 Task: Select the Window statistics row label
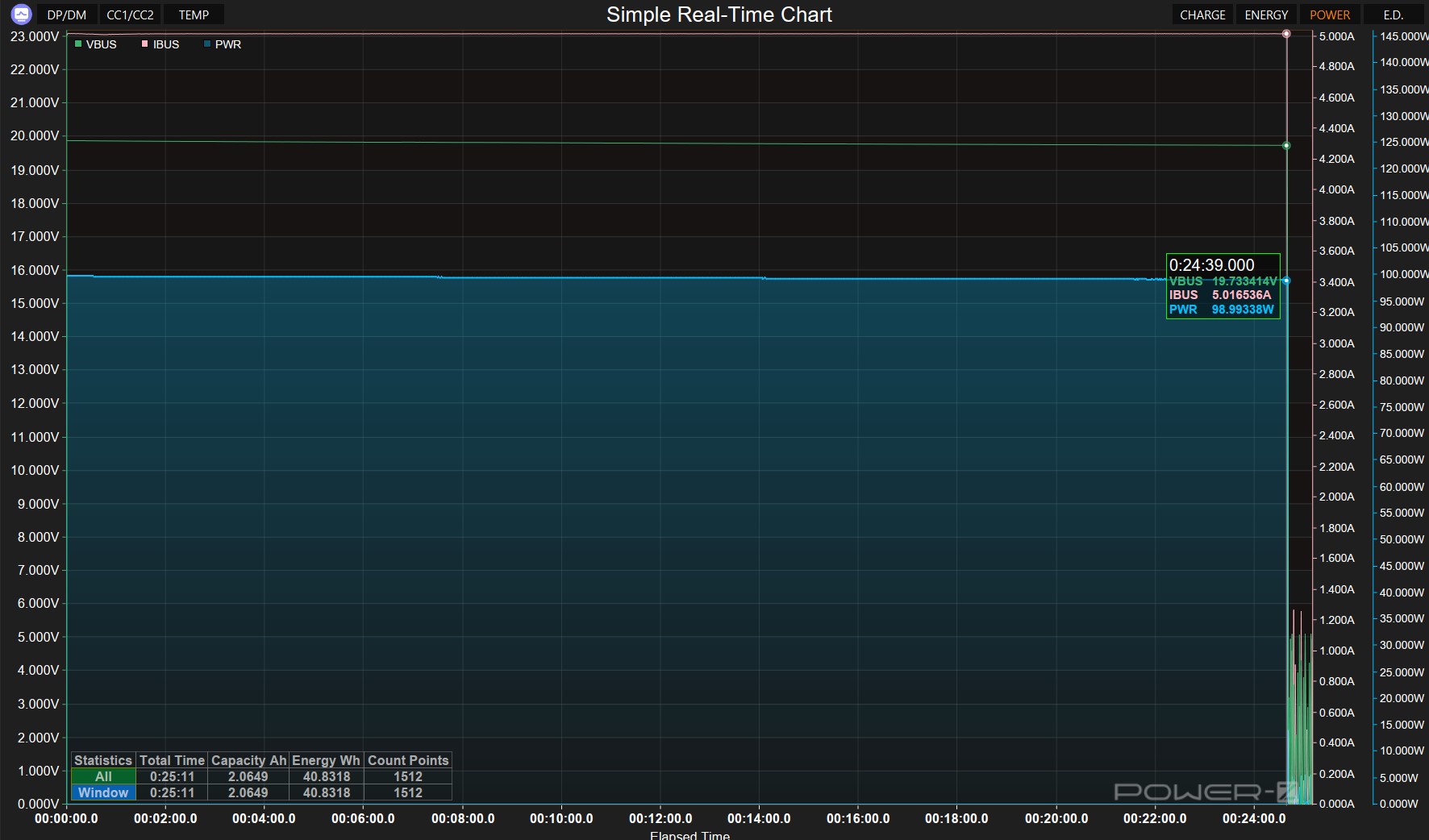(x=103, y=792)
